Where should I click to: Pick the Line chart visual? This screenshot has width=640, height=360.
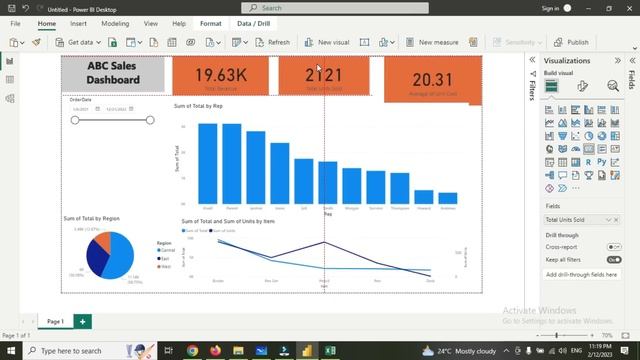pyautogui.click(x=549, y=123)
